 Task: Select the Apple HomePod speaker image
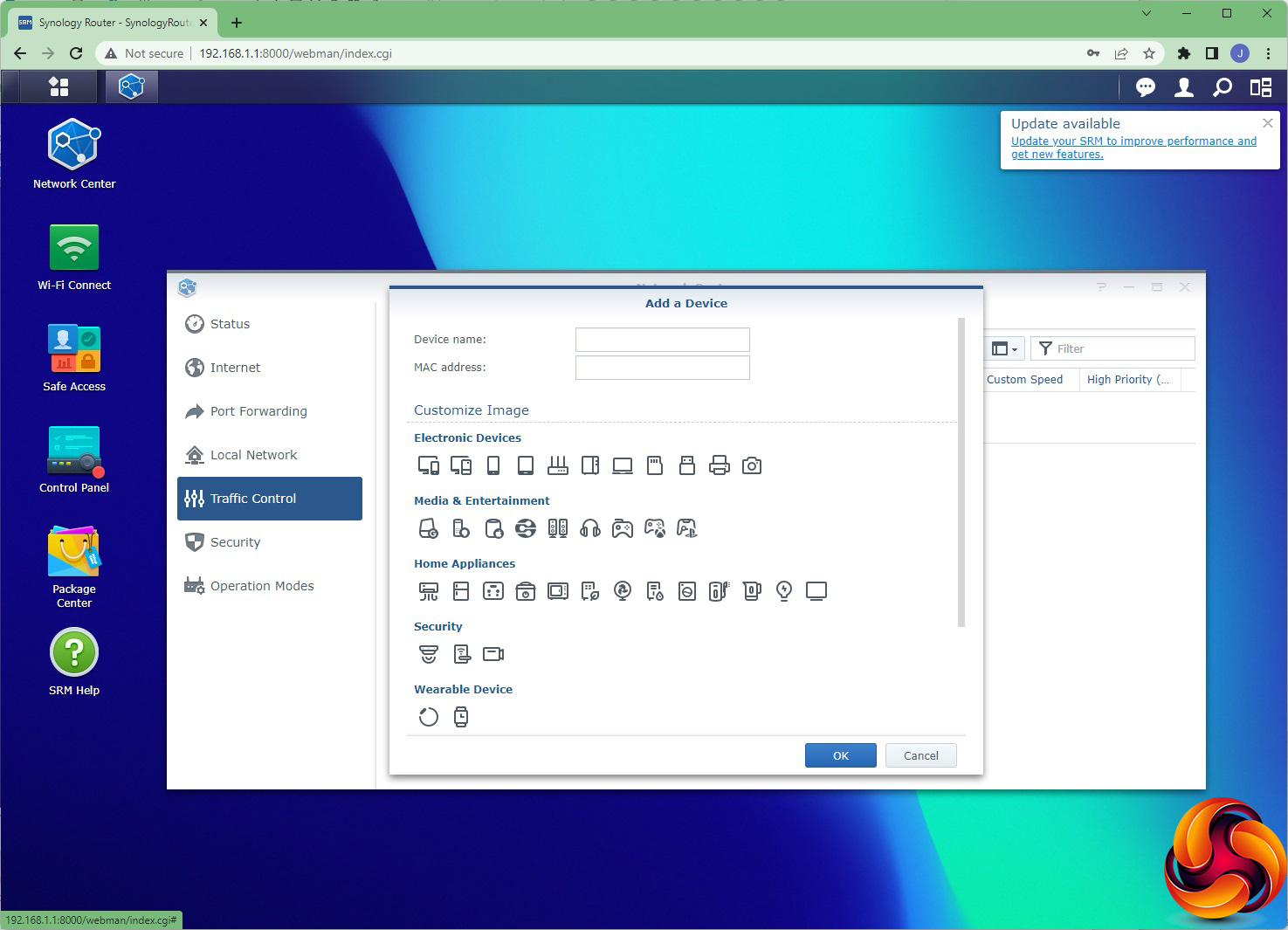click(493, 528)
